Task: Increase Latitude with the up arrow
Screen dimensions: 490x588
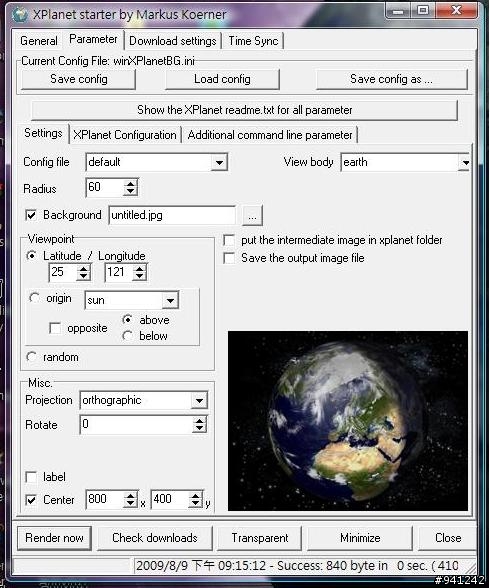Action: click(83, 268)
